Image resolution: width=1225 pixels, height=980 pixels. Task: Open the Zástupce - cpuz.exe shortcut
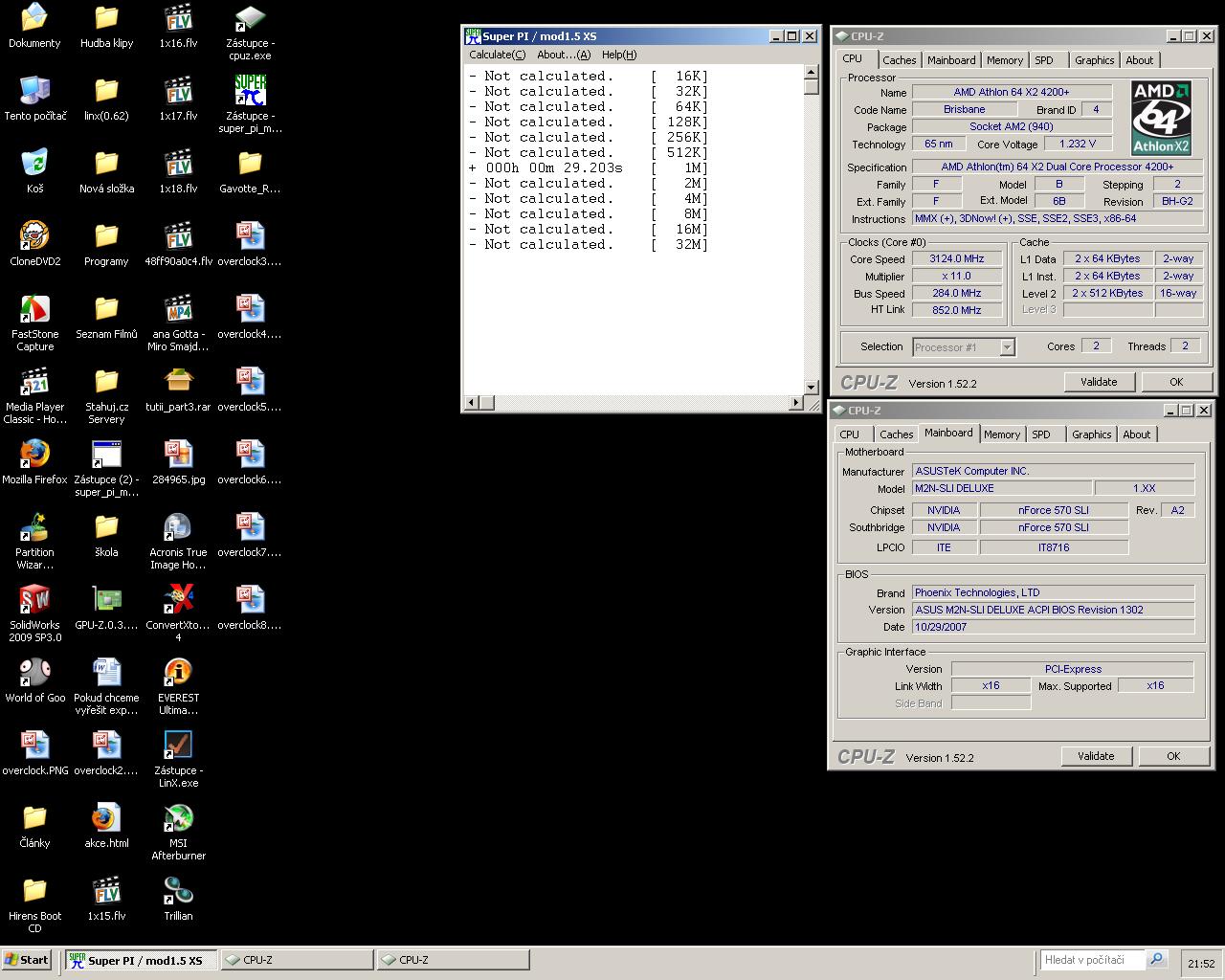(x=250, y=33)
